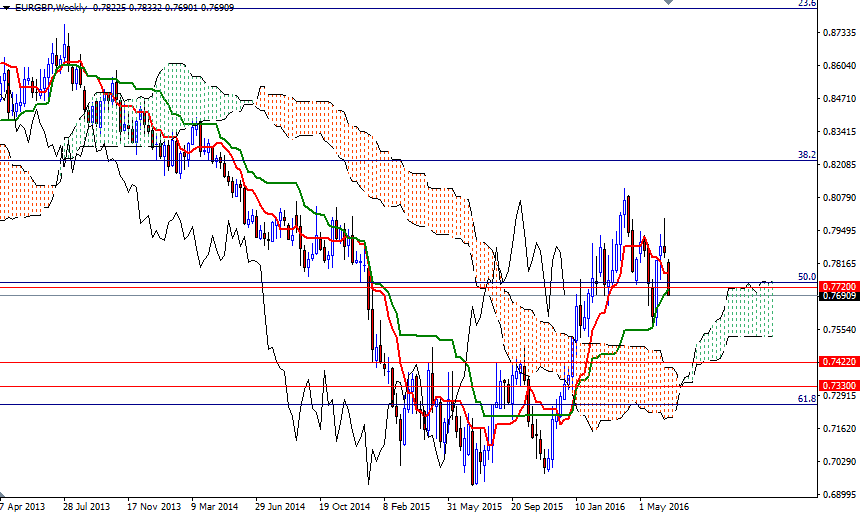The image size is (863, 515).
Task: Click the 1 May 2016 date label
Action: [x=663, y=506]
